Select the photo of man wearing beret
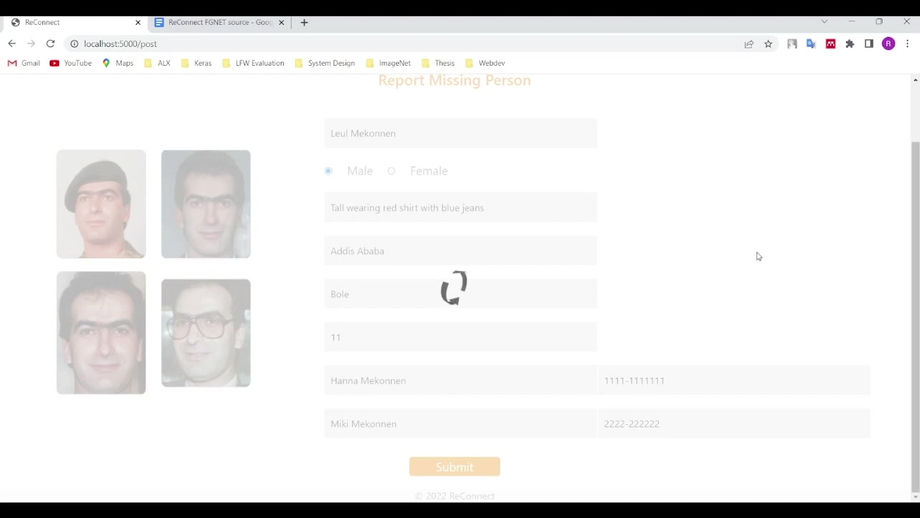 tap(101, 204)
